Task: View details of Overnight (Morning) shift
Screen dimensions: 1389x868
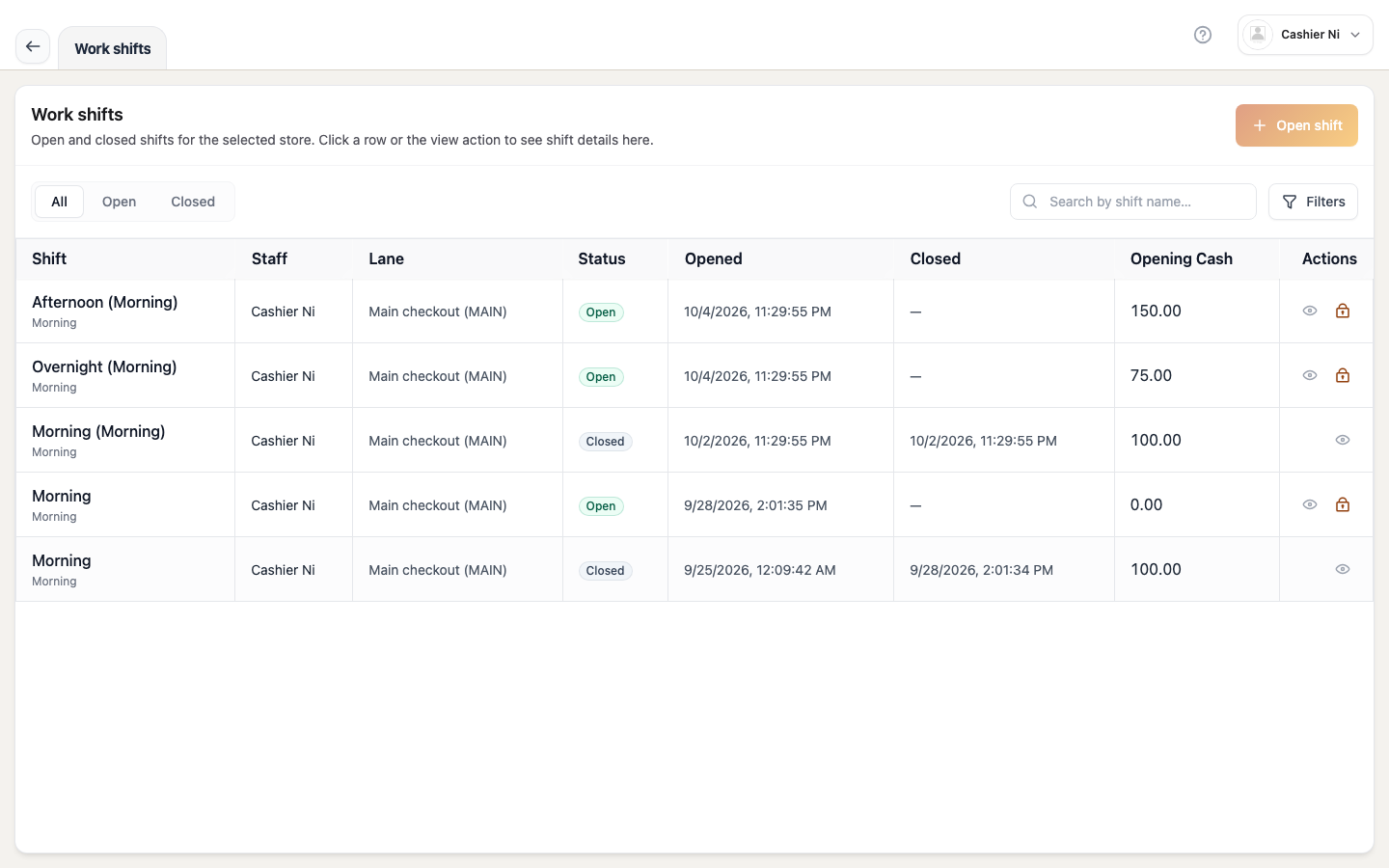Action: (1310, 375)
